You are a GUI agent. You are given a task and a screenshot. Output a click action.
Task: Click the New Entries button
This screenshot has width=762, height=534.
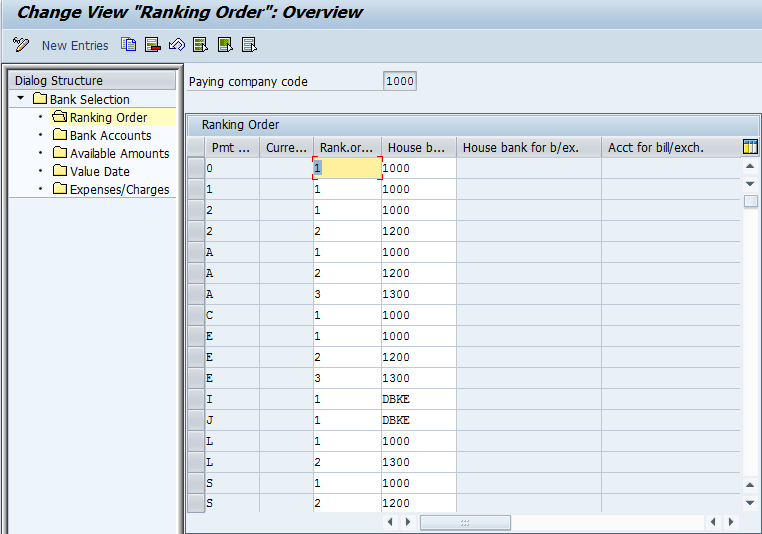(x=75, y=45)
